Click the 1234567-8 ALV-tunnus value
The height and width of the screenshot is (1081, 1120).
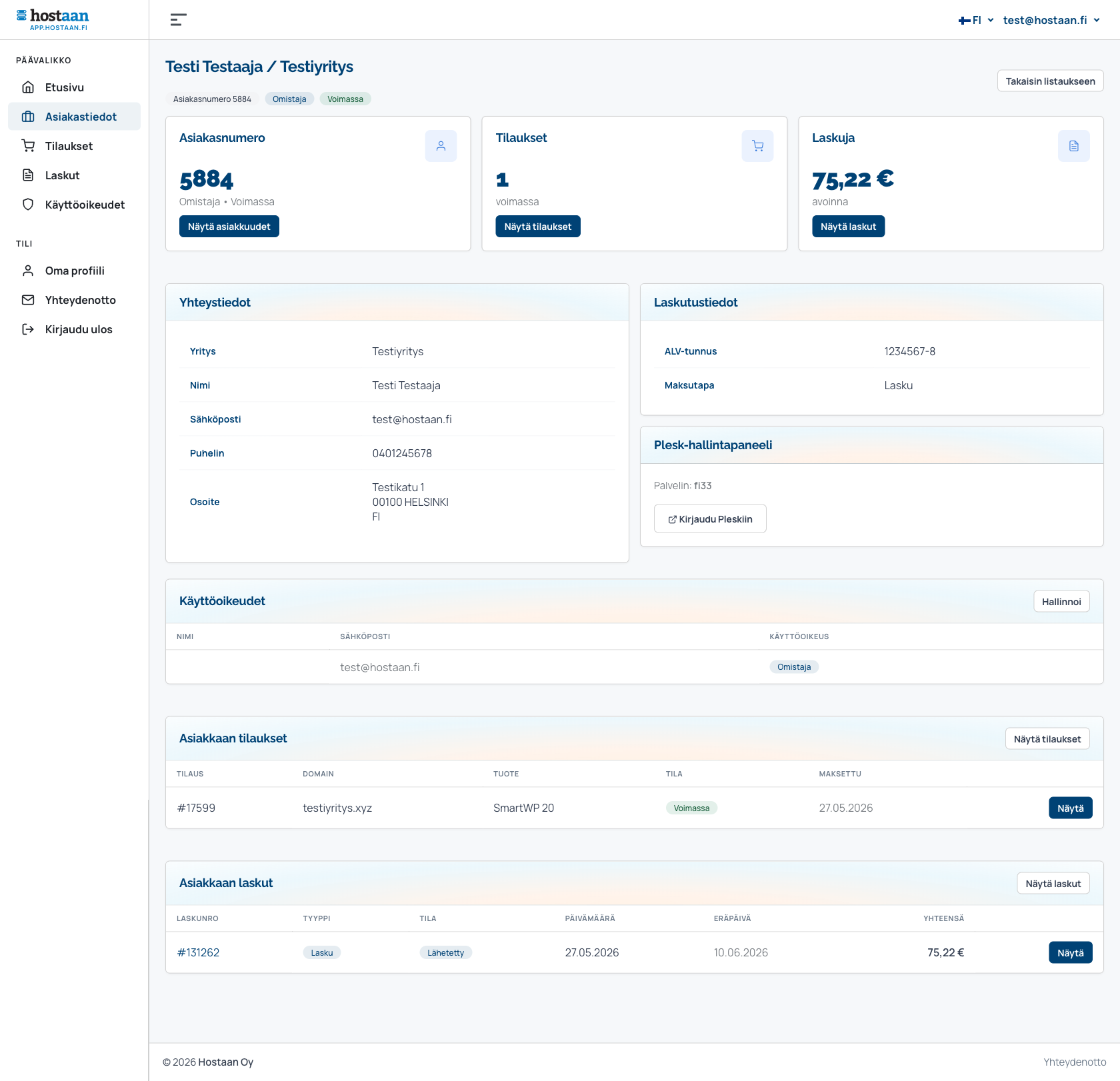909,351
